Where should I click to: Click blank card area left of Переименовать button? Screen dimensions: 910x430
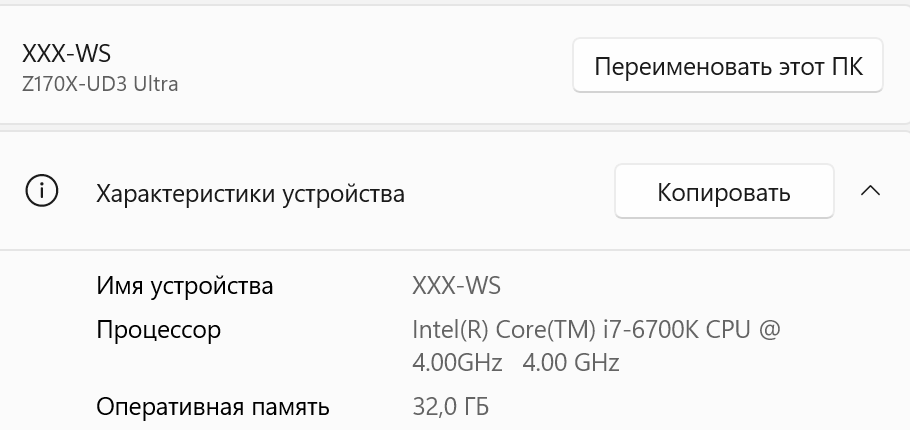pyautogui.click(x=380, y=67)
